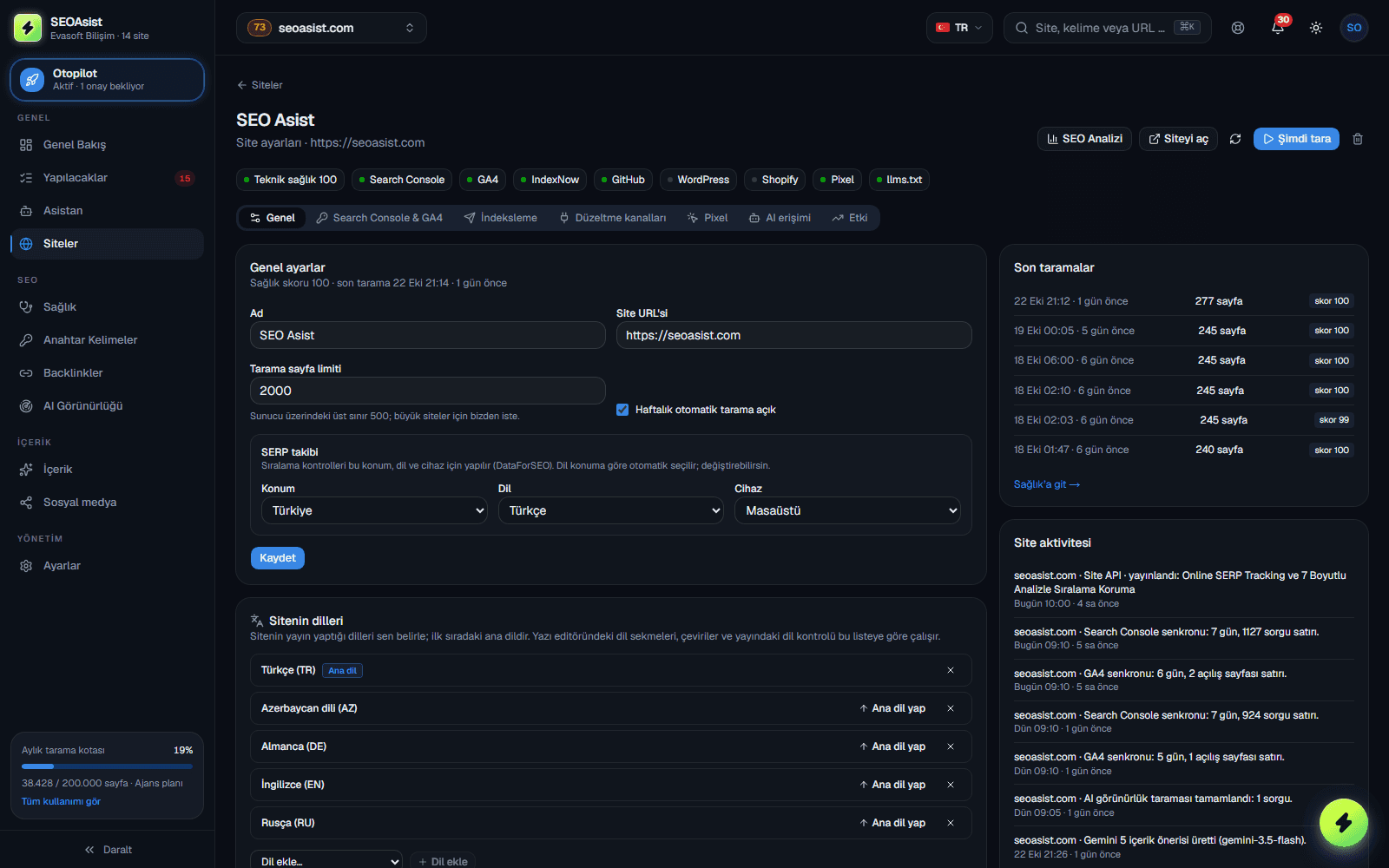Open Asistan from sidebar
Viewport: 1389px width, 868px height.
[108, 211]
